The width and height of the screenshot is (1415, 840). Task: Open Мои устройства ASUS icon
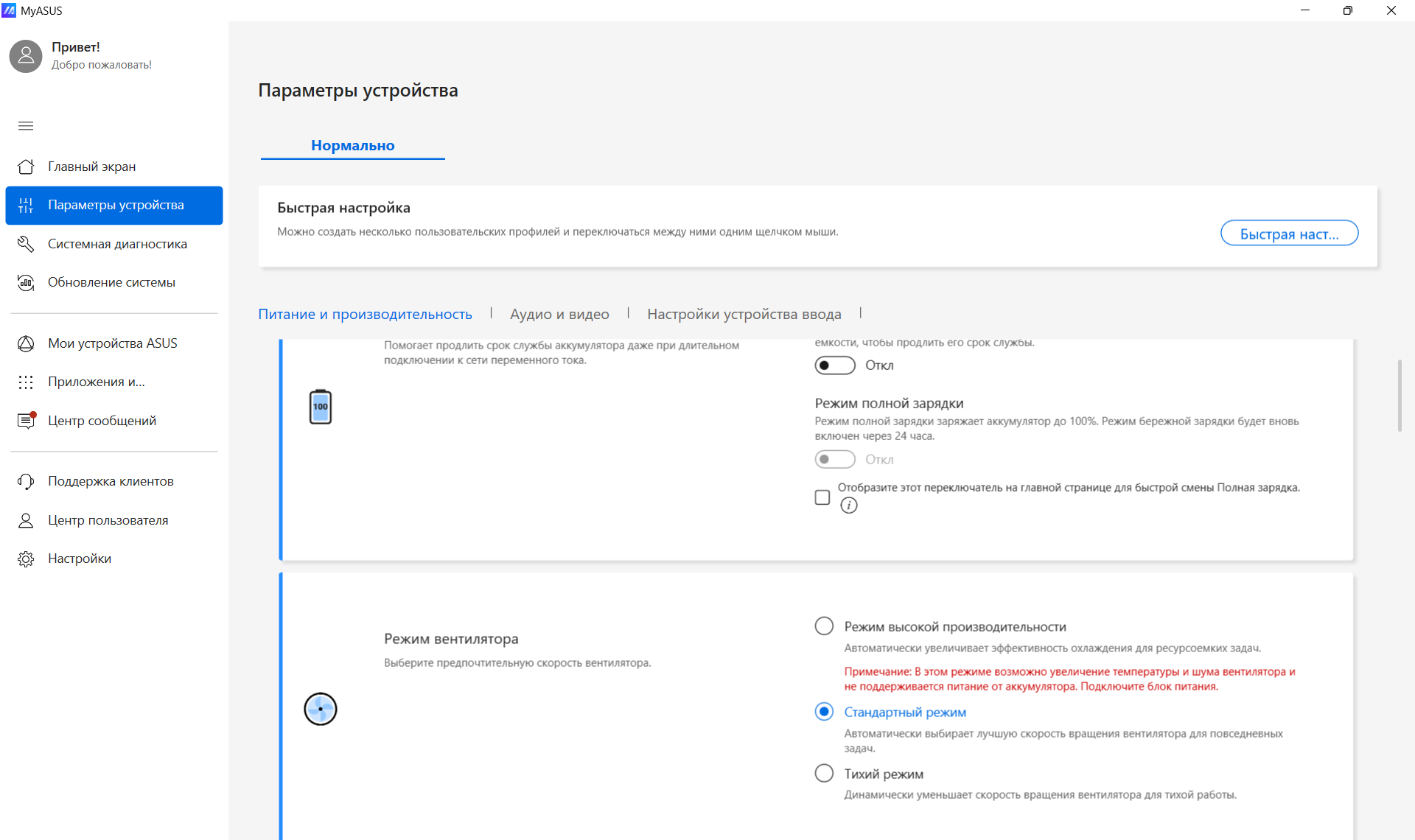[26, 343]
